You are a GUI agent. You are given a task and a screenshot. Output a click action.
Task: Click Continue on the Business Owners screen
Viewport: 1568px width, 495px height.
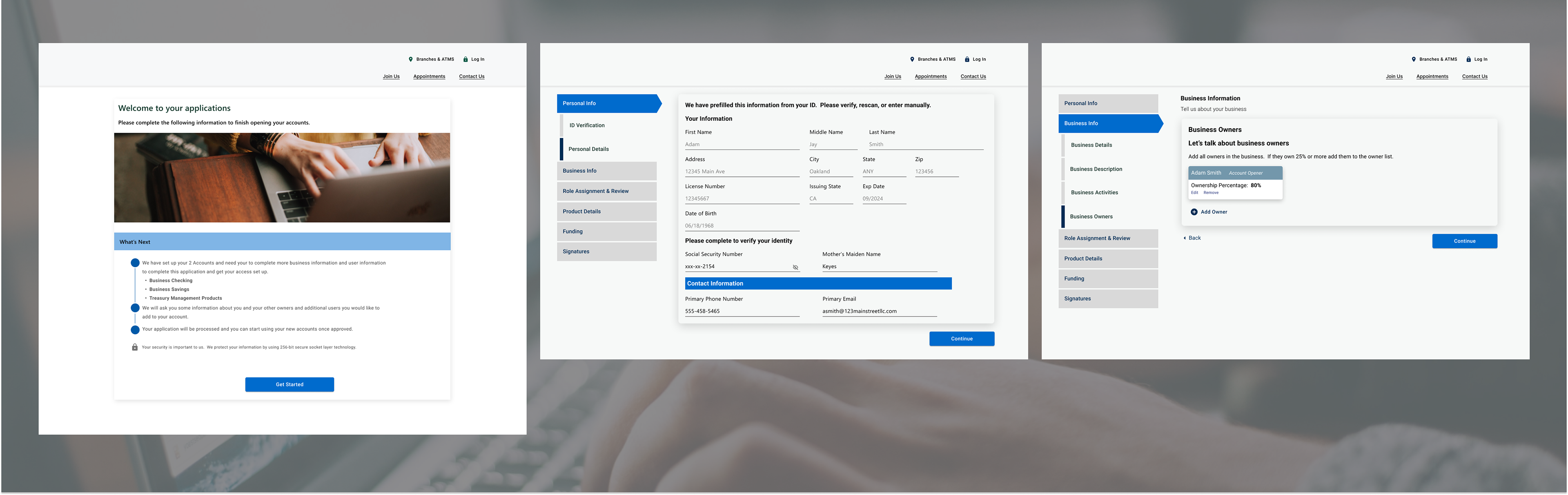pyautogui.click(x=1465, y=241)
